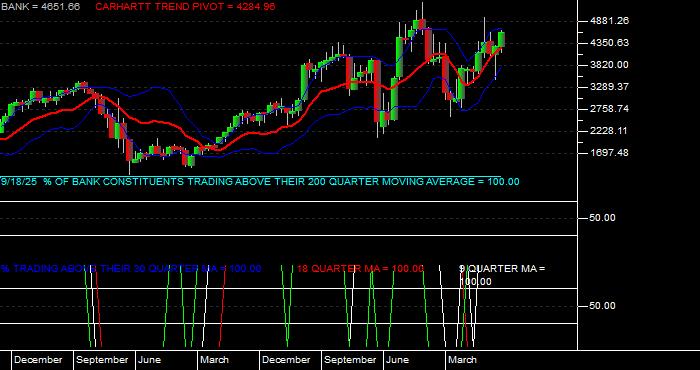Click the 1697.48 price axis label
The width and height of the screenshot is (700, 370).
609,153
